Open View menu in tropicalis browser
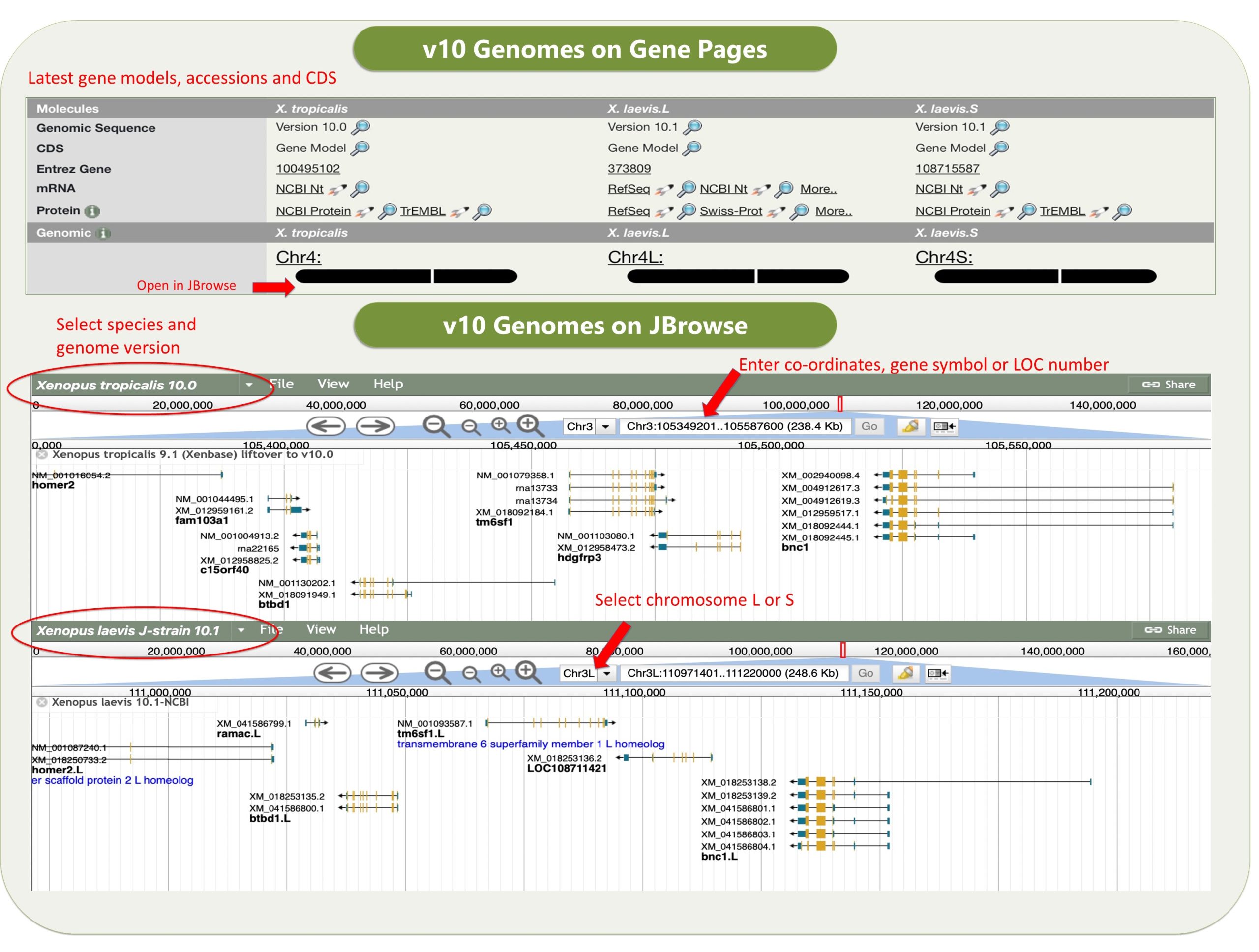Viewport: 1259px width, 952px height. click(333, 384)
